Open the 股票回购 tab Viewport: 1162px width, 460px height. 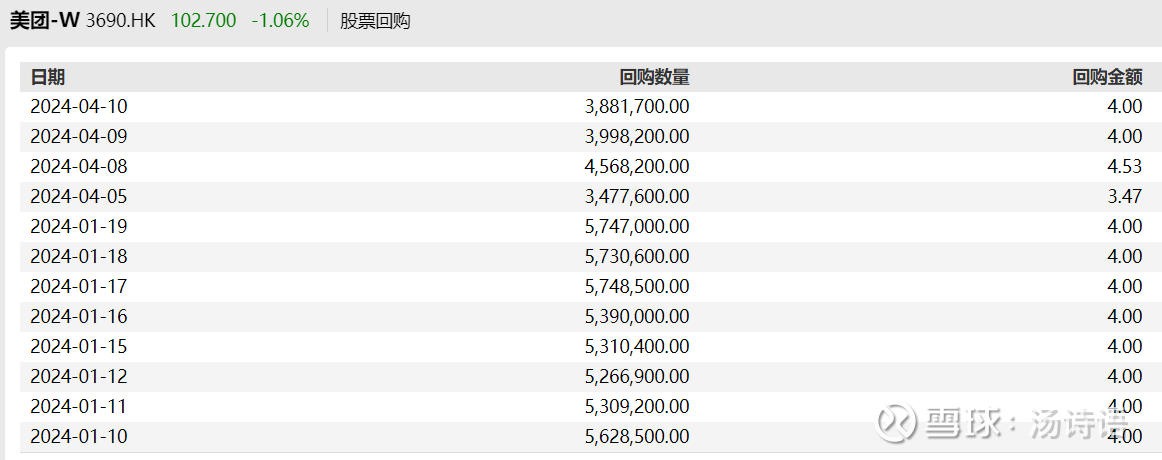(x=375, y=21)
